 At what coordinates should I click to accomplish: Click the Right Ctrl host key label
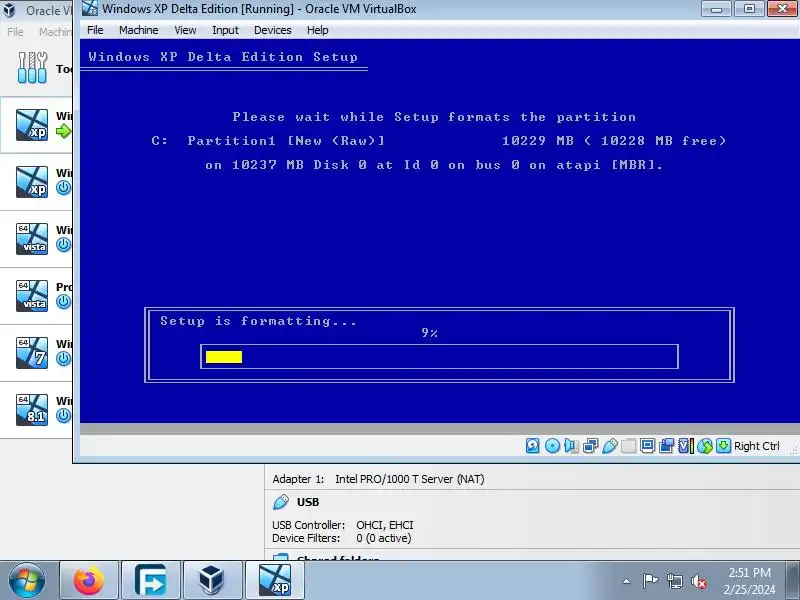pos(757,446)
